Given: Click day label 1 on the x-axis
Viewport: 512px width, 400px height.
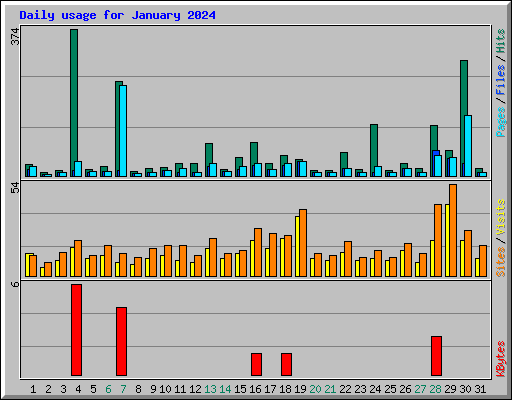Looking at the screenshot, I should click(33, 389).
